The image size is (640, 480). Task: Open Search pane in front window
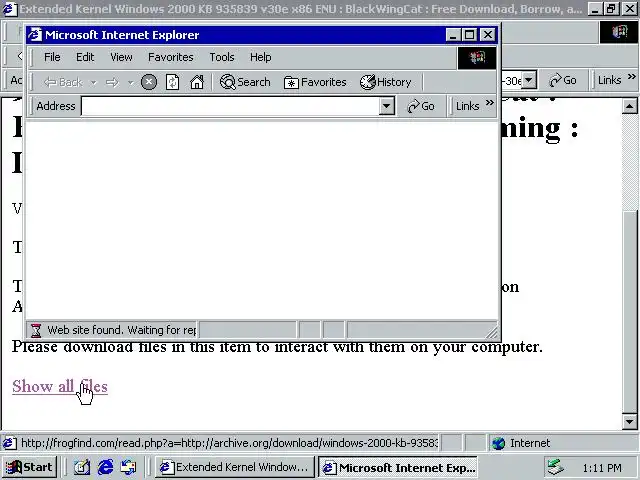pos(245,82)
